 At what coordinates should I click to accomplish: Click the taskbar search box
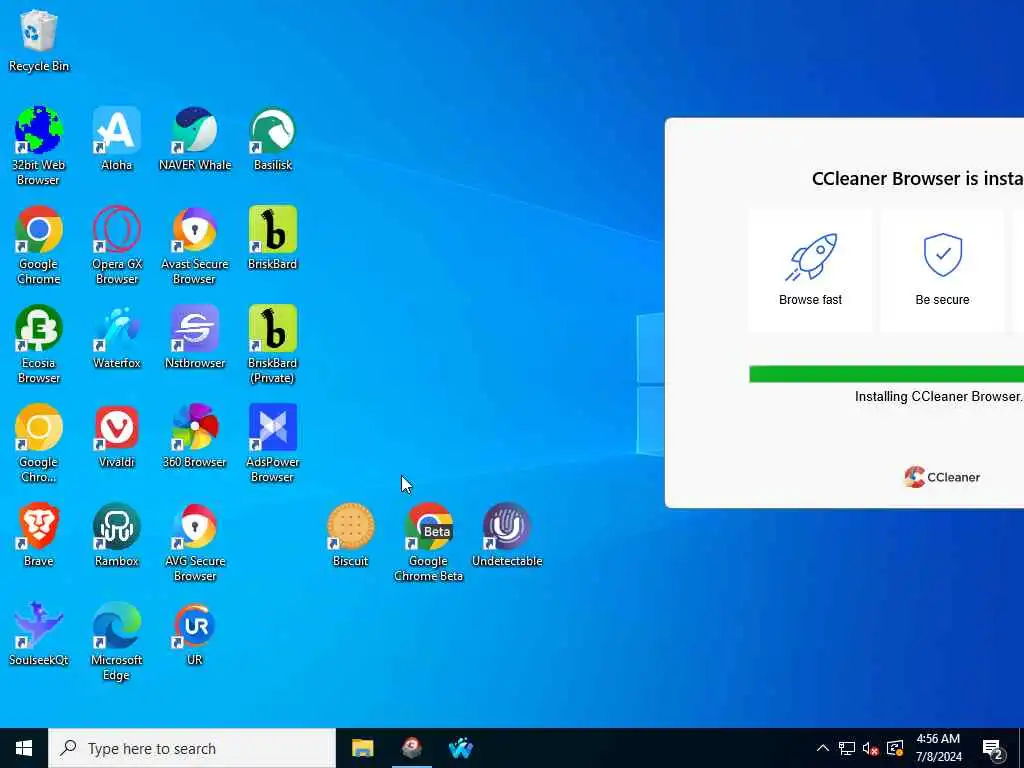192,748
